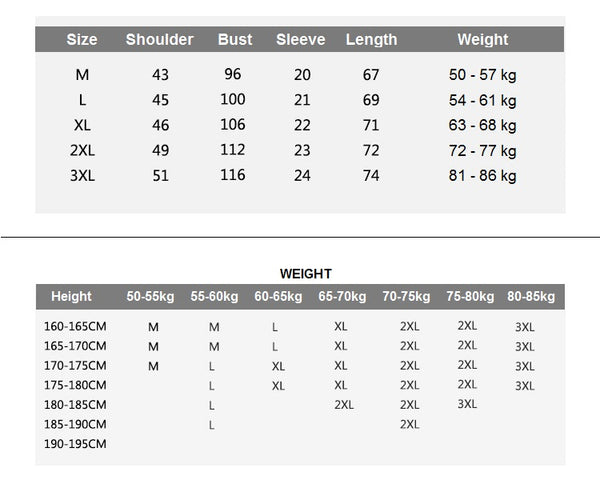Click the 175-180CM height row label

[x=75, y=385]
